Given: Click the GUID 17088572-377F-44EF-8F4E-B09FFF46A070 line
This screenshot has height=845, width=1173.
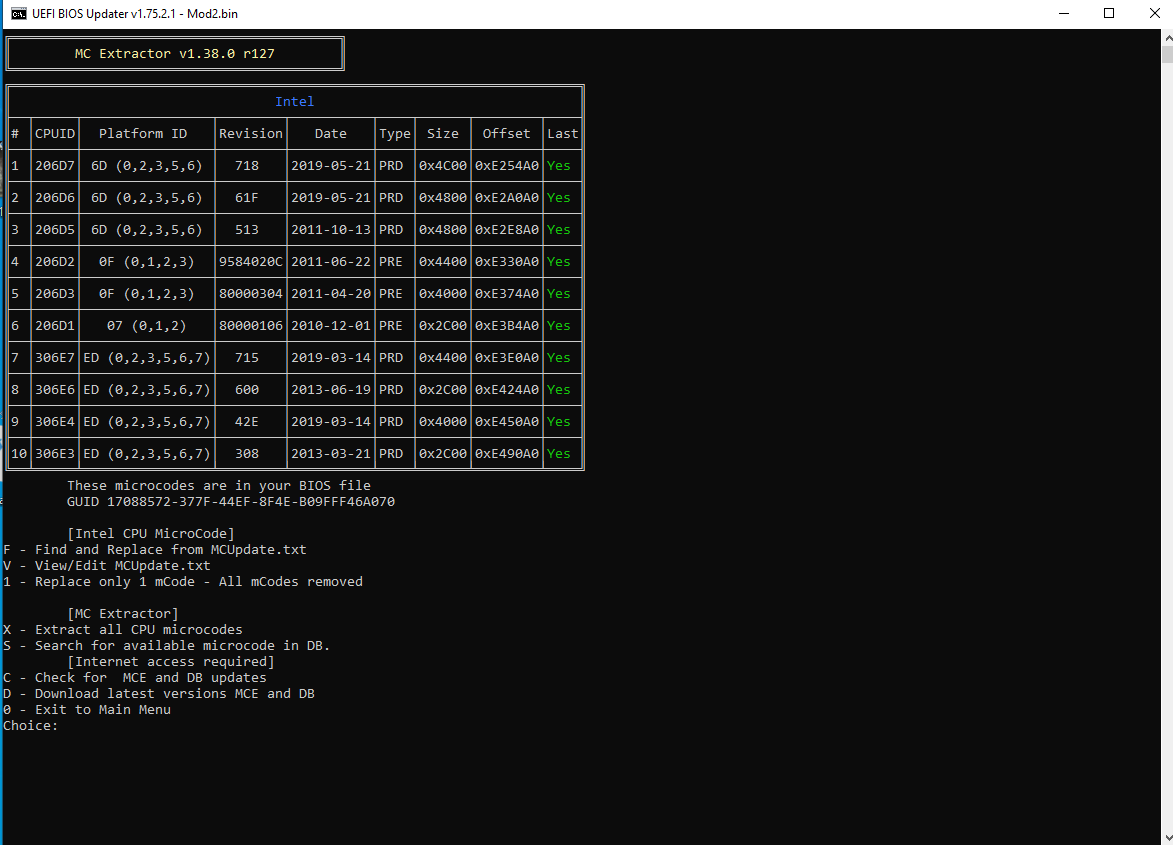Looking at the screenshot, I should tap(230, 502).
